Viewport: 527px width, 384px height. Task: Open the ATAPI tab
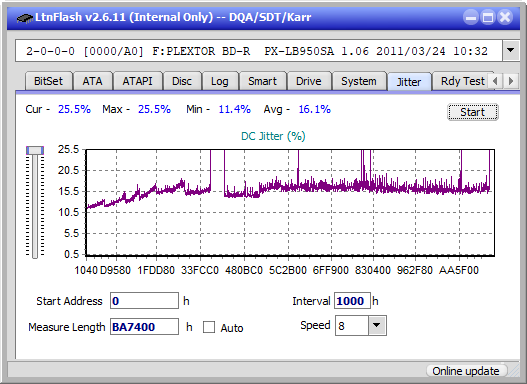[x=137, y=81]
